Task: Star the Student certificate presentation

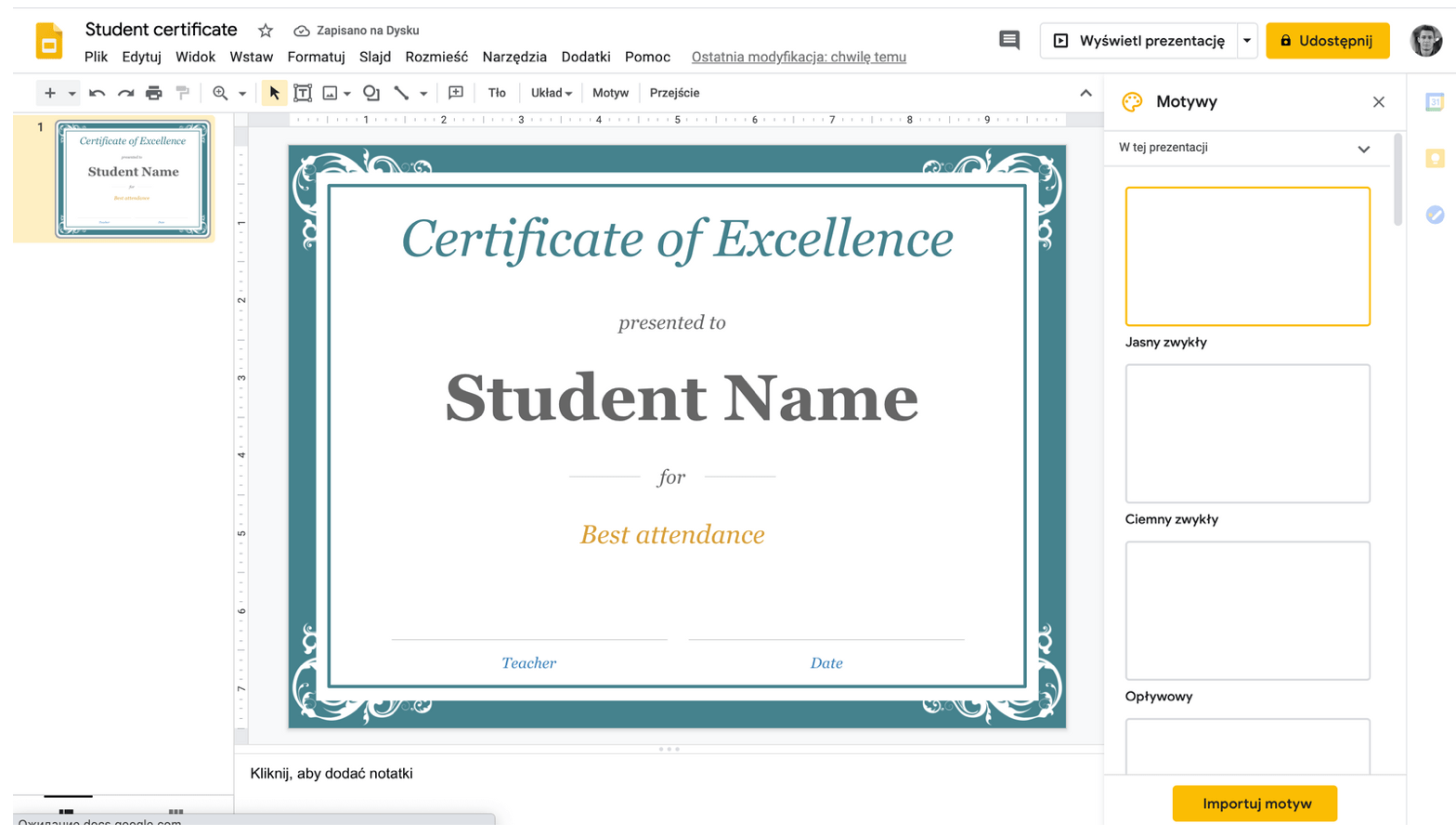Action: point(266,31)
